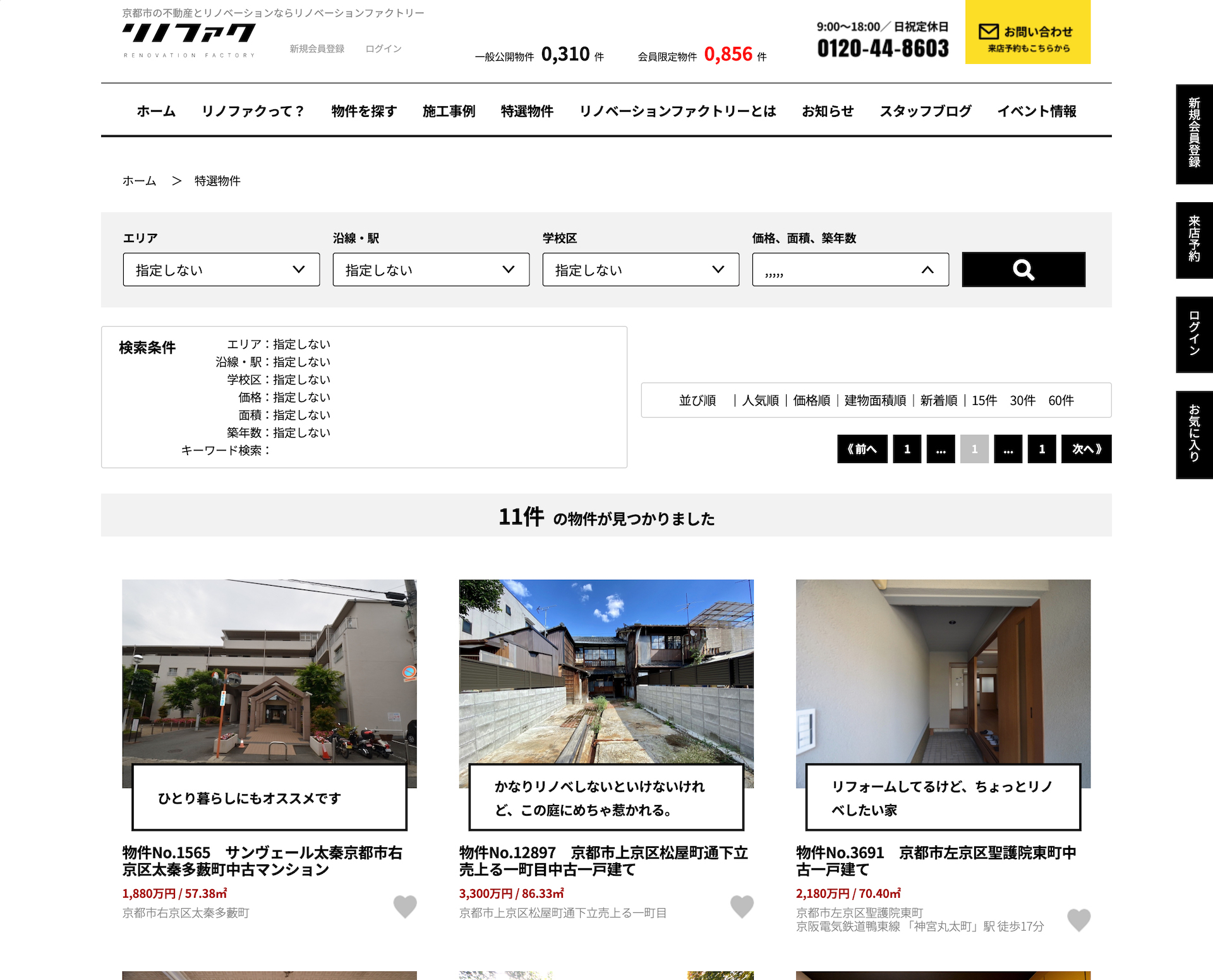Open お知らせ menu item
This screenshot has height=980, width=1213.
[x=828, y=111]
